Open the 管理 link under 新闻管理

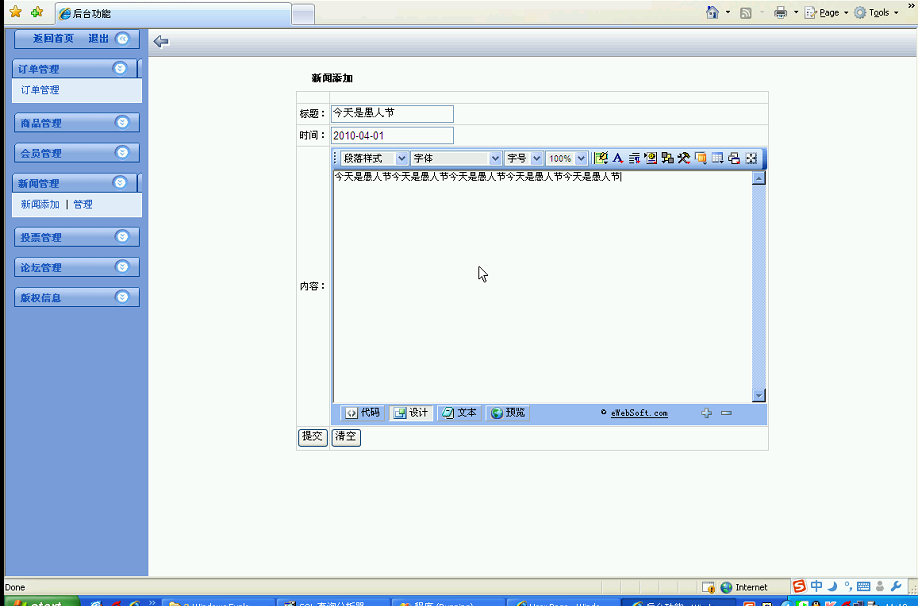tap(83, 204)
